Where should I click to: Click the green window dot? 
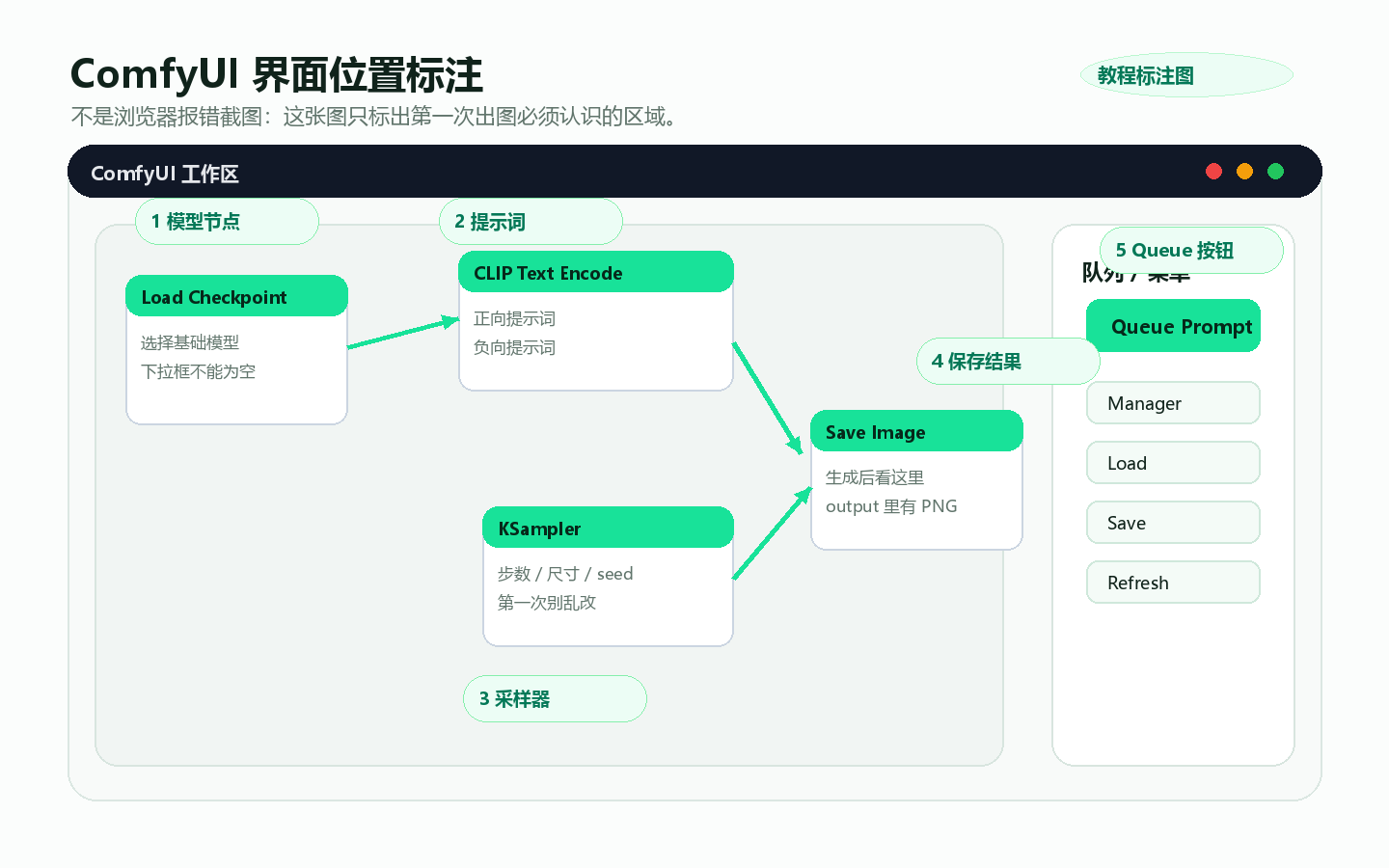pos(1276,172)
